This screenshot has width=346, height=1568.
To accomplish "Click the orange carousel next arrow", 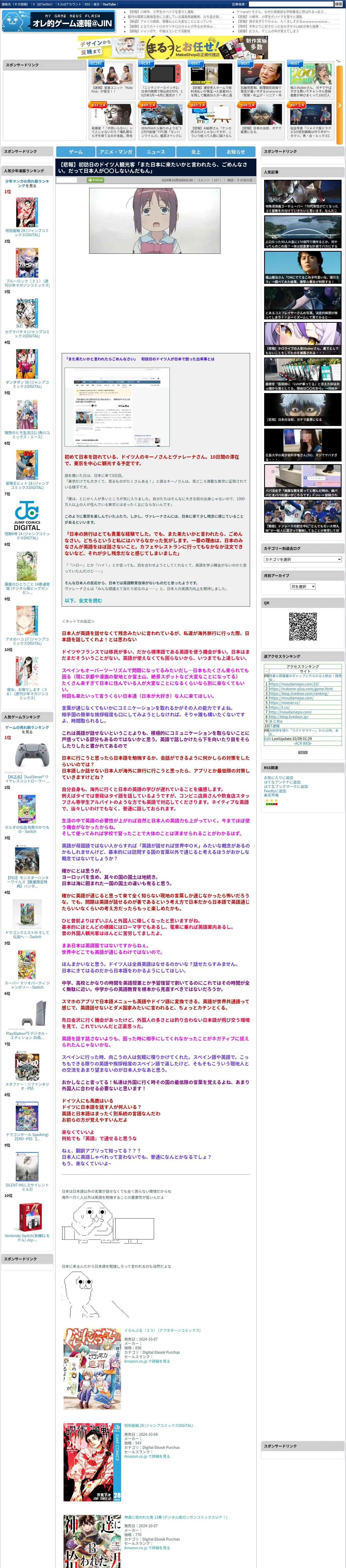I will click(x=339, y=105).
